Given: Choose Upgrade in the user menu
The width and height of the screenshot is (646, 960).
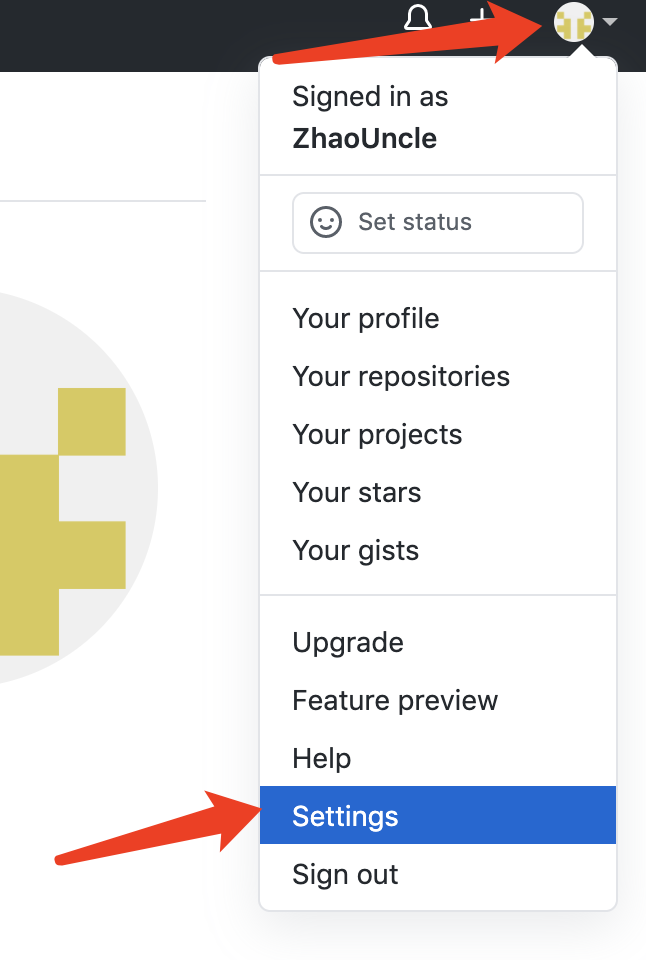Looking at the screenshot, I should click(347, 643).
